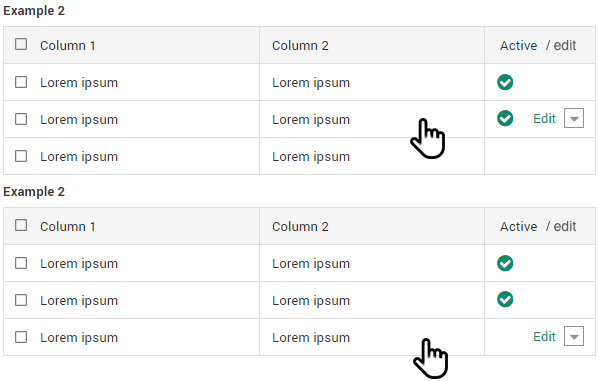
Task: Check the last row checkbox in the second table
Action: tap(21, 337)
